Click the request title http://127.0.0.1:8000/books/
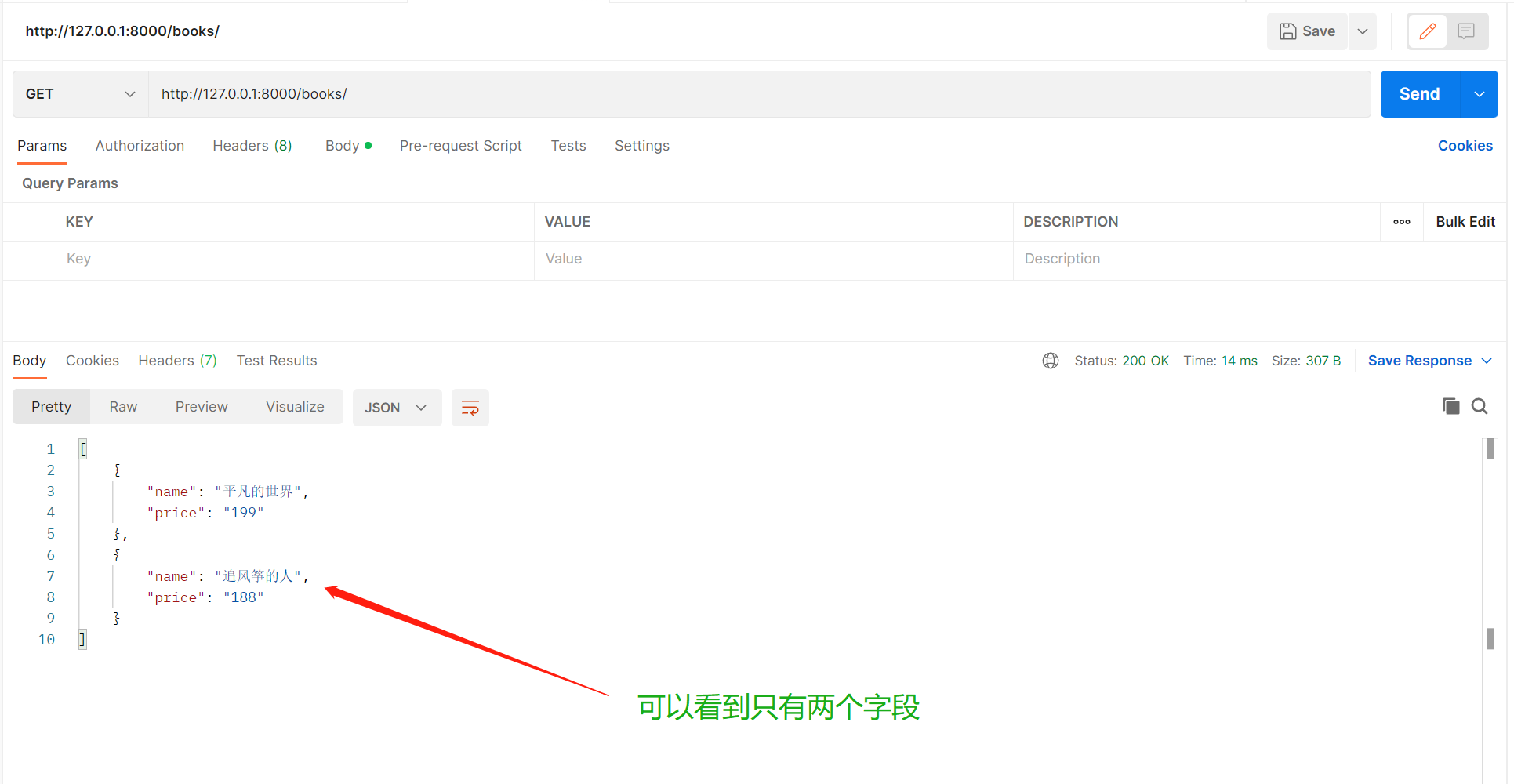Image resolution: width=1514 pixels, height=784 pixels. [x=122, y=31]
